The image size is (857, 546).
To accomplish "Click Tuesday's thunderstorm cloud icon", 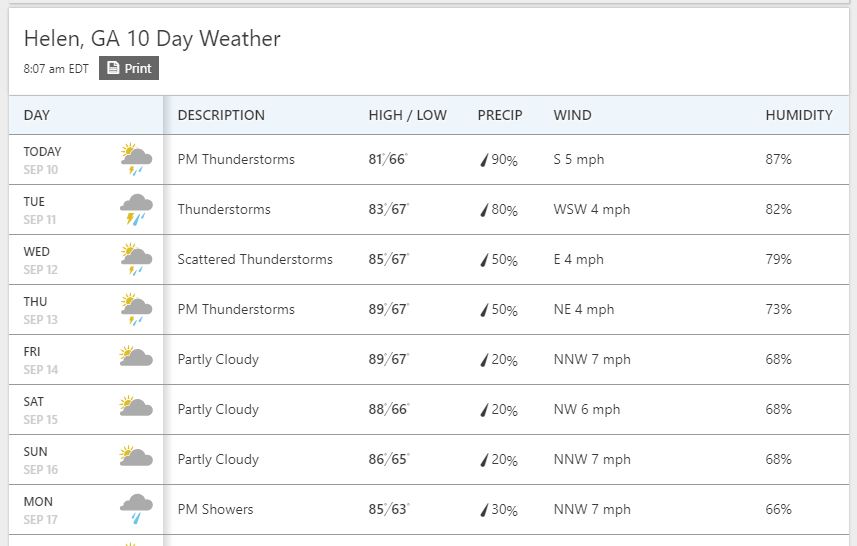I will point(136,209).
